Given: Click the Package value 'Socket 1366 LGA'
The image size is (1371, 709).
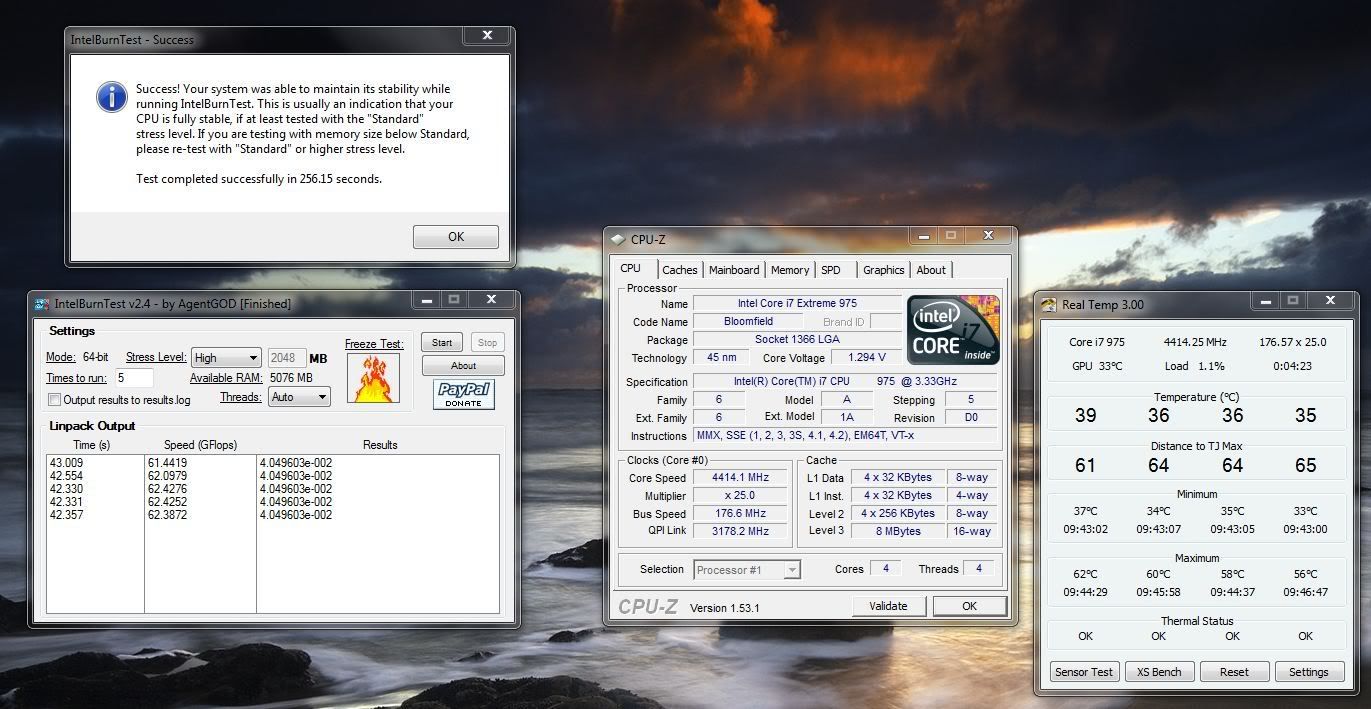Looking at the screenshot, I should click(798, 340).
